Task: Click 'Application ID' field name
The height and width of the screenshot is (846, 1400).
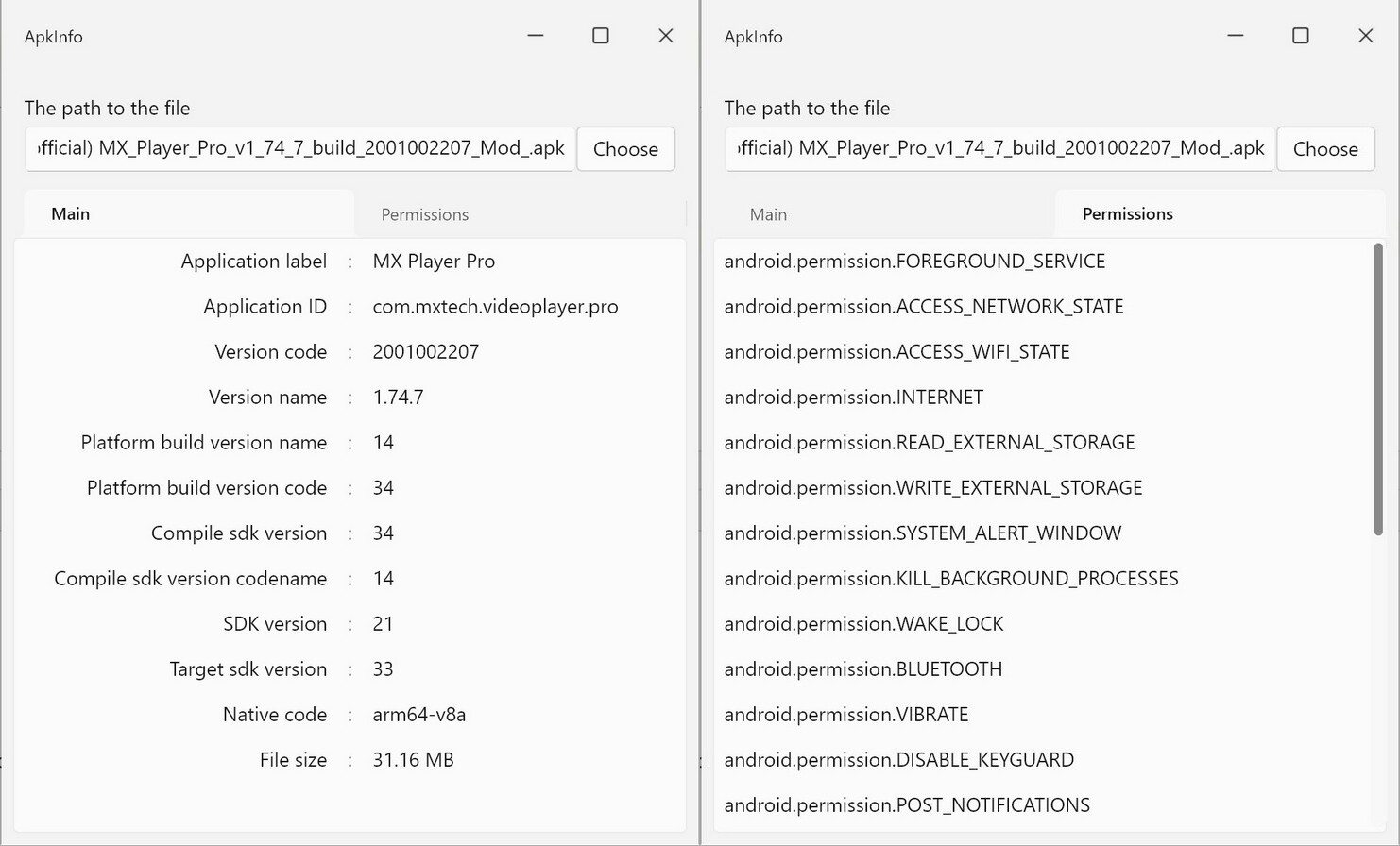Action: click(x=265, y=307)
